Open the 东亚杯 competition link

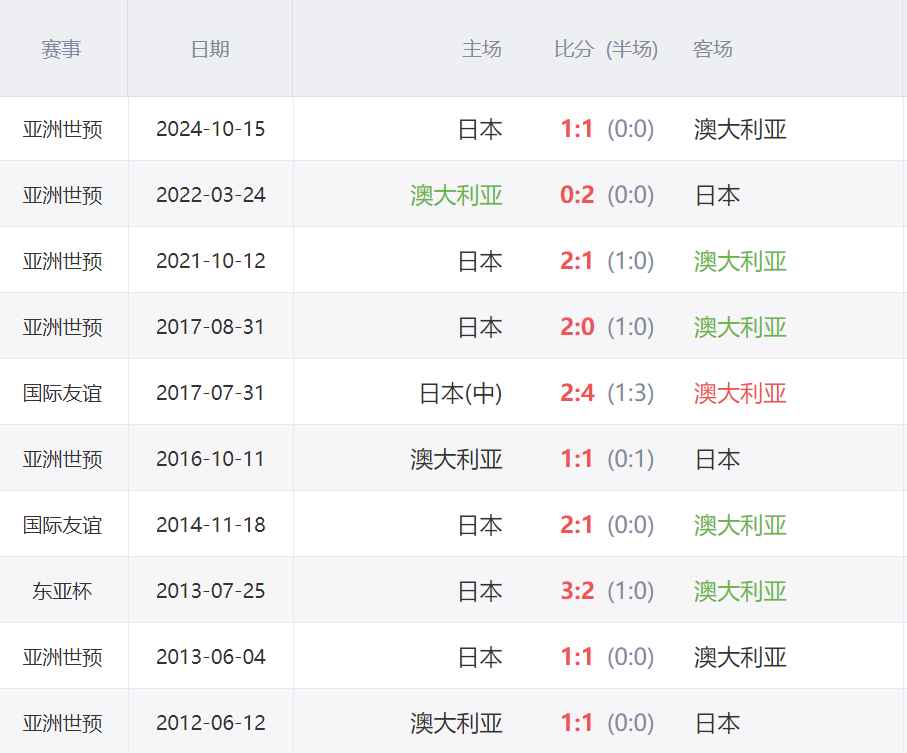click(x=62, y=591)
